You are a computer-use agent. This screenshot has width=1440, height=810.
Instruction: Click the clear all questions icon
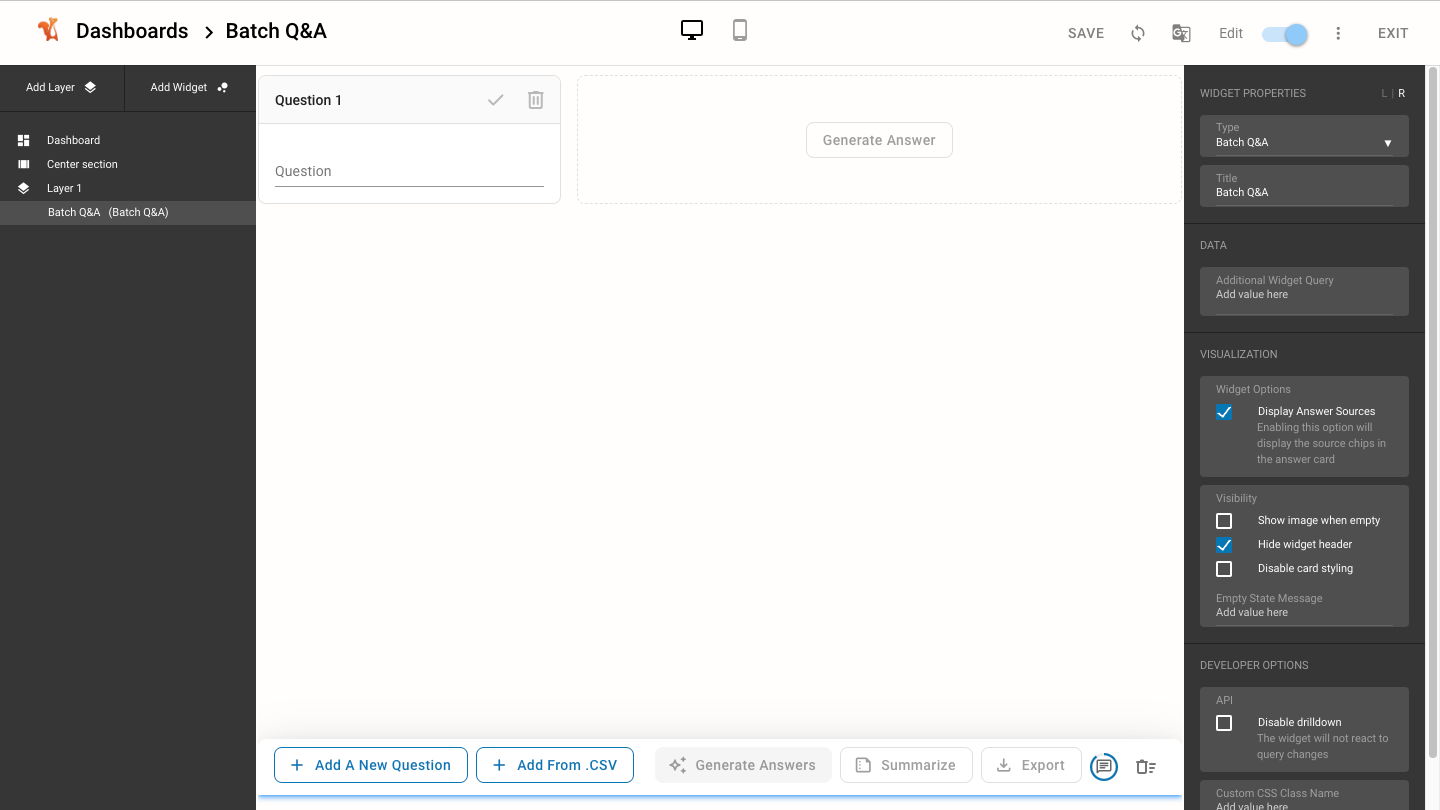(x=1146, y=767)
